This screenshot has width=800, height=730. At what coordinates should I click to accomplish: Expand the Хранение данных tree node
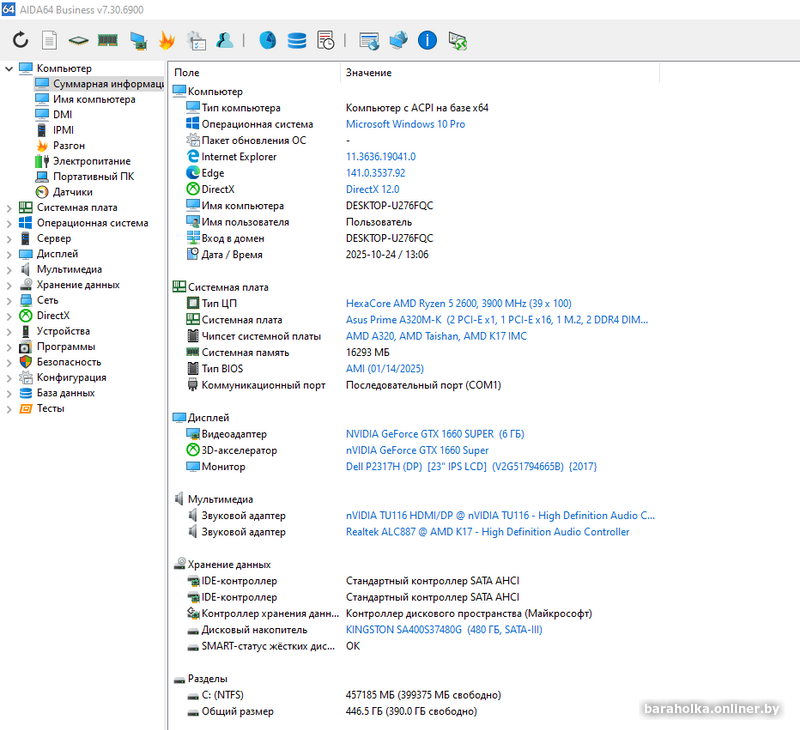coord(10,285)
